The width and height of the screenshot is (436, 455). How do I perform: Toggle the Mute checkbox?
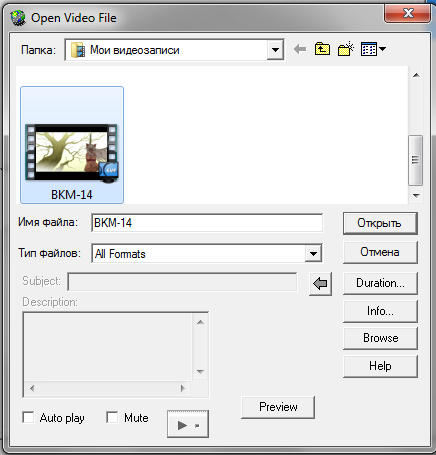pos(112,417)
